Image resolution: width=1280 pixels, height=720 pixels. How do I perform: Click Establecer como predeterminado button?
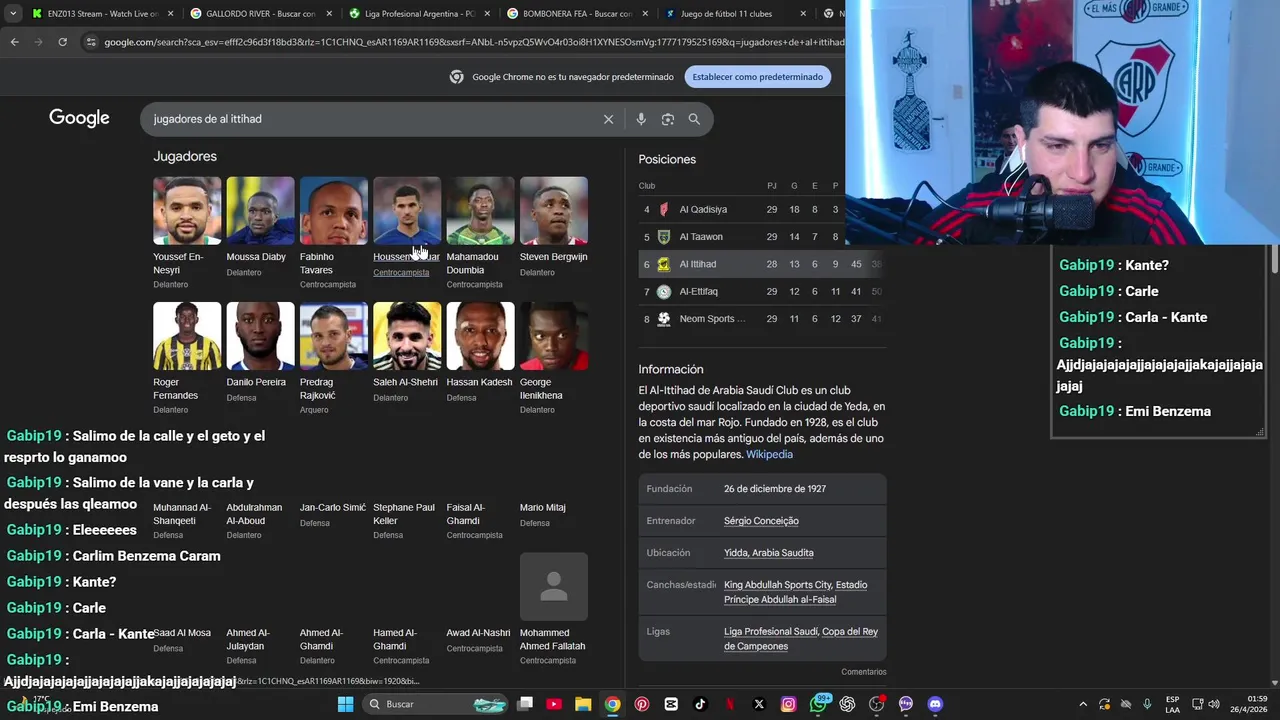coord(757,77)
